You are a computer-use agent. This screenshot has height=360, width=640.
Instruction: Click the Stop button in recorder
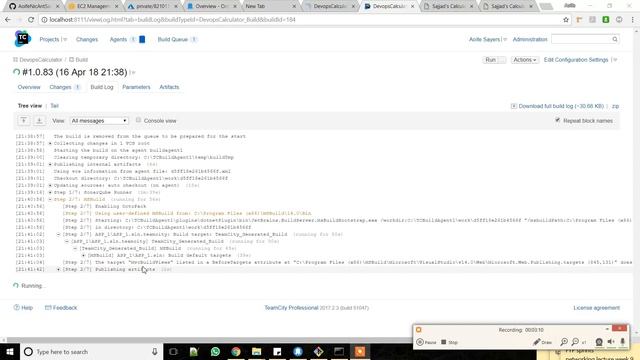tap(449, 342)
